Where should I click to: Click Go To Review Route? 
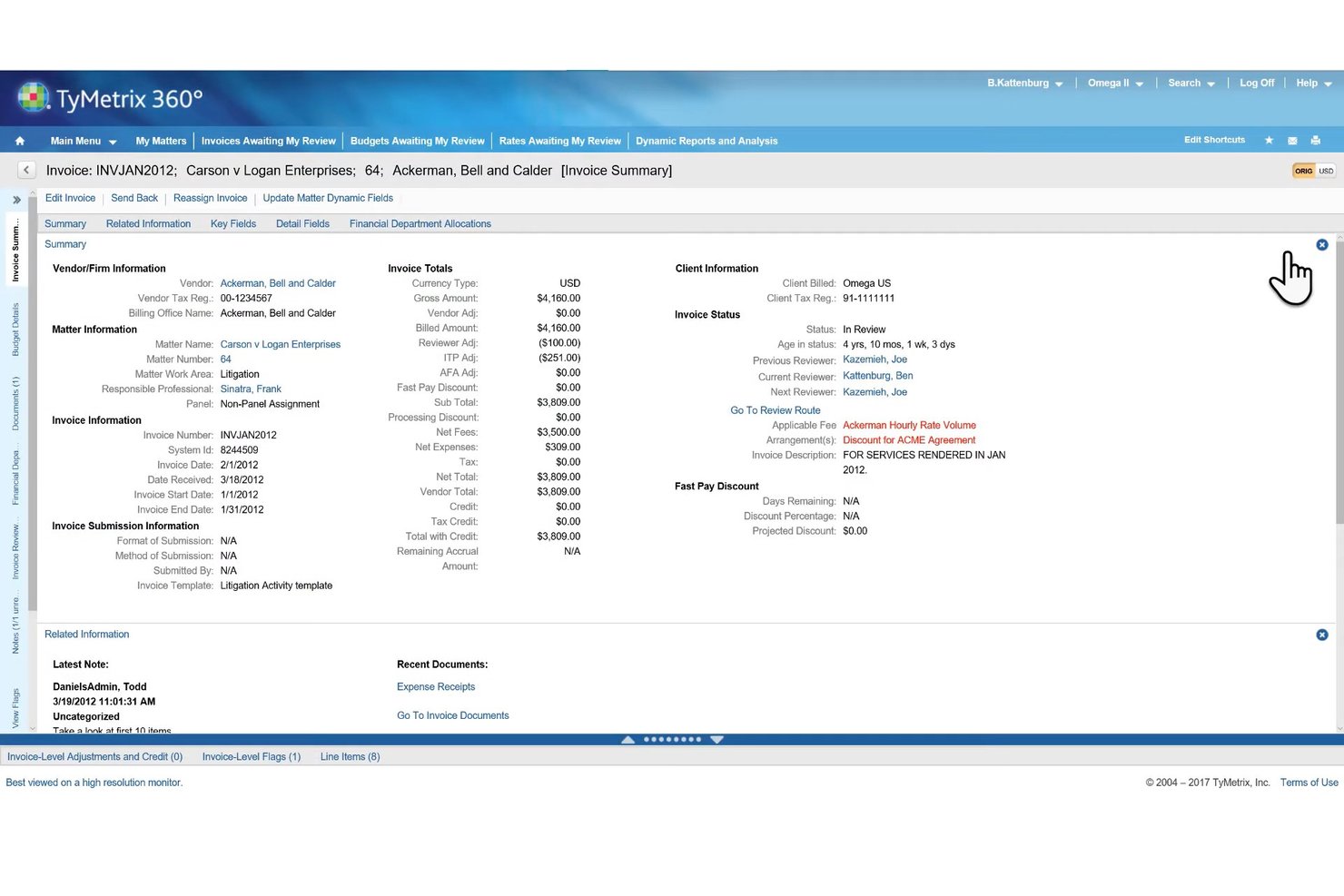coord(776,410)
